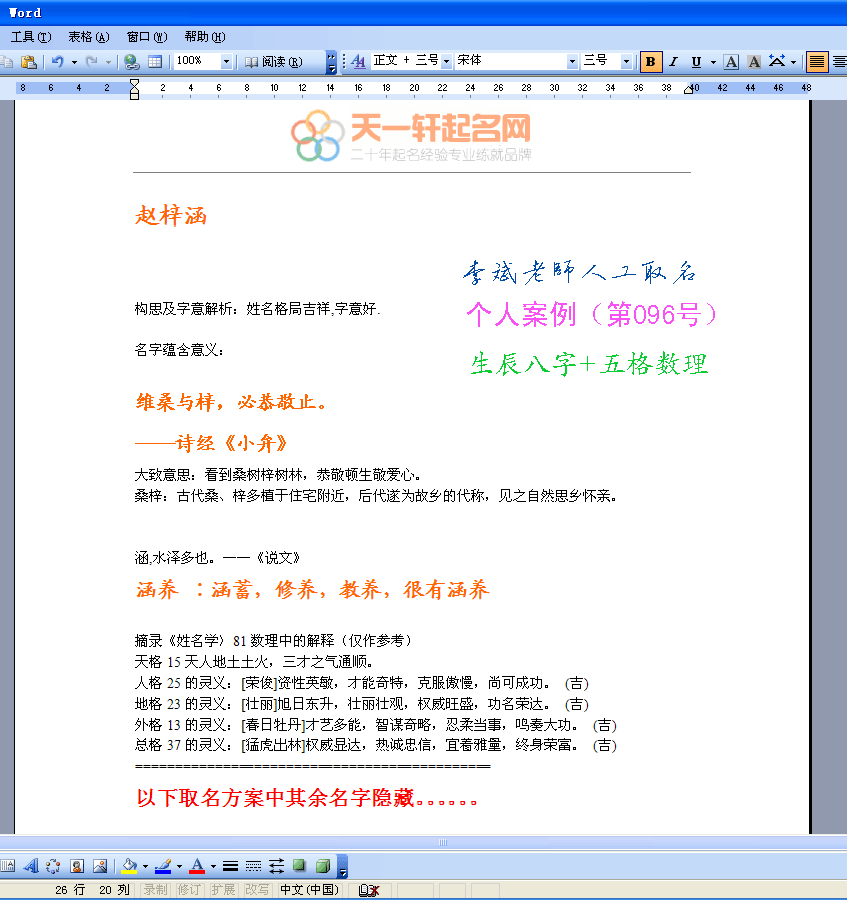Click the pink text 个人案例（第096号）
Screen dimensions: 847x900
point(592,315)
